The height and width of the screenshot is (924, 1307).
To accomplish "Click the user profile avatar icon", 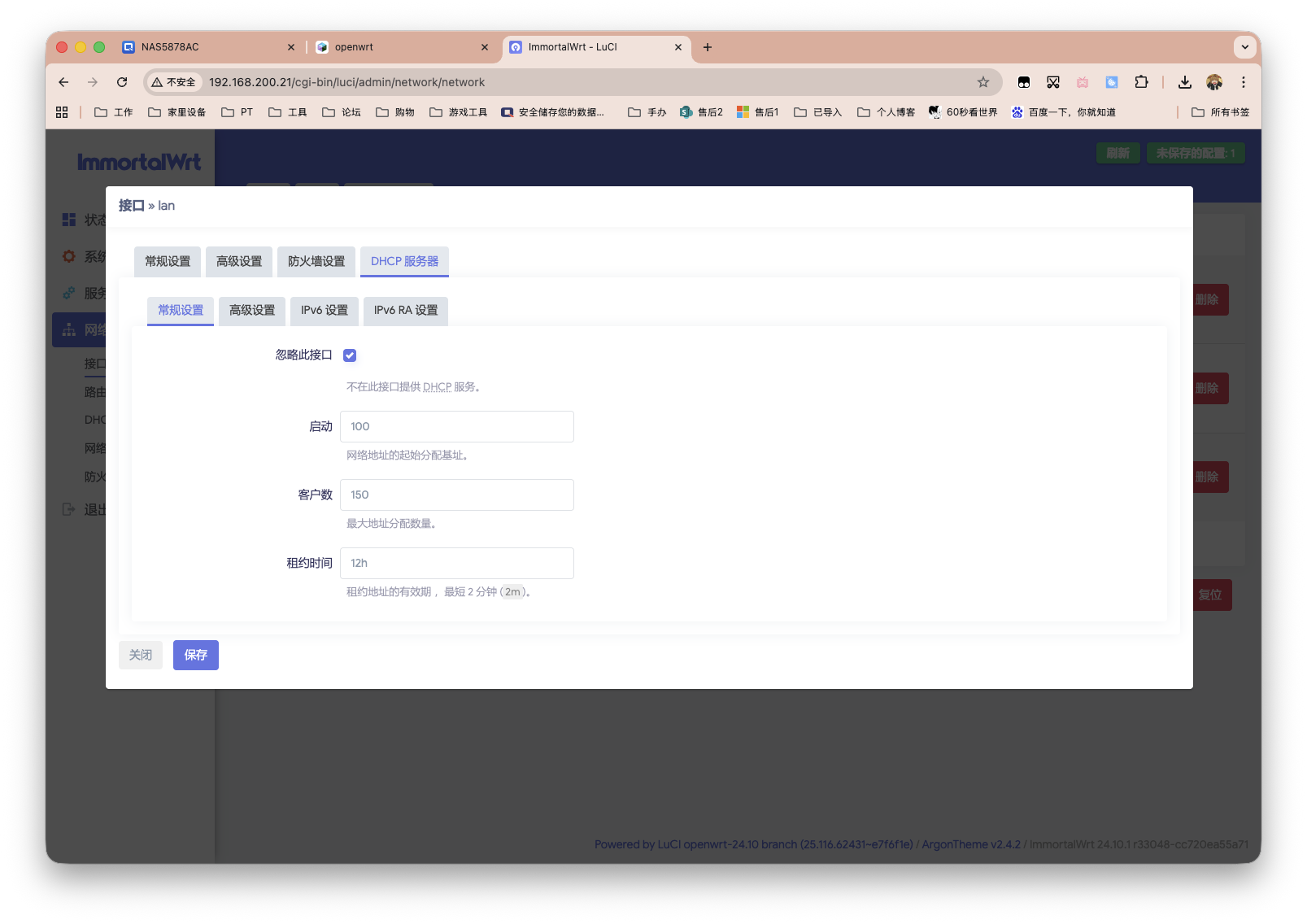I will pyautogui.click(x=1213, y=82).
